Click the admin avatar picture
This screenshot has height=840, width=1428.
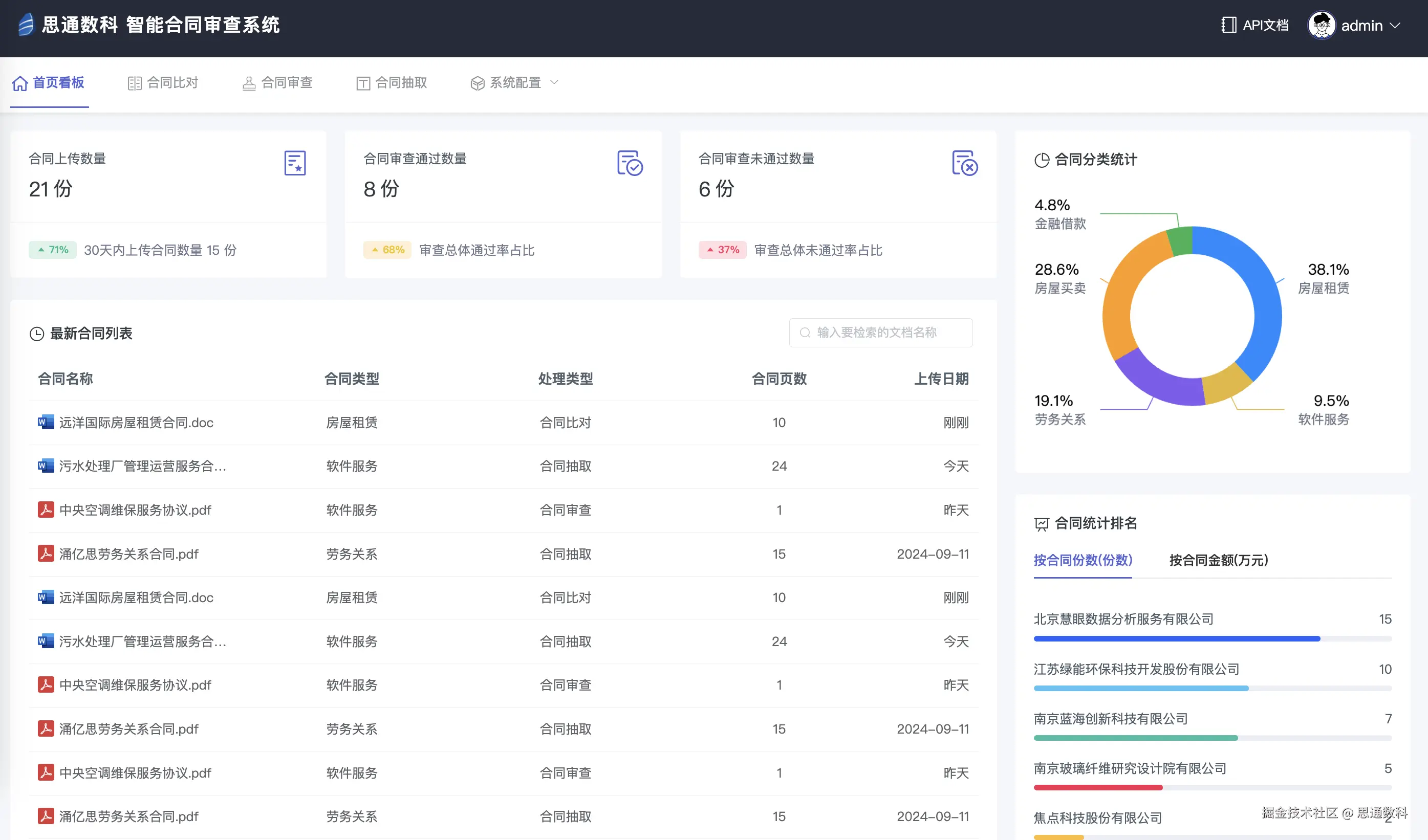tap(1321, 26)
